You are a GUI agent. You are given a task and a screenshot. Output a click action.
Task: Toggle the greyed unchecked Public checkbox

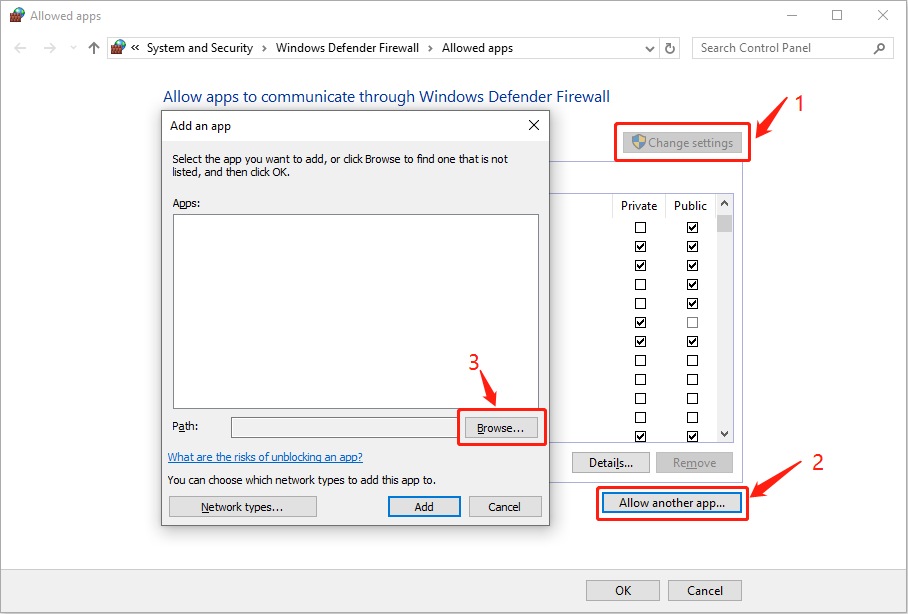pos(692,323)
